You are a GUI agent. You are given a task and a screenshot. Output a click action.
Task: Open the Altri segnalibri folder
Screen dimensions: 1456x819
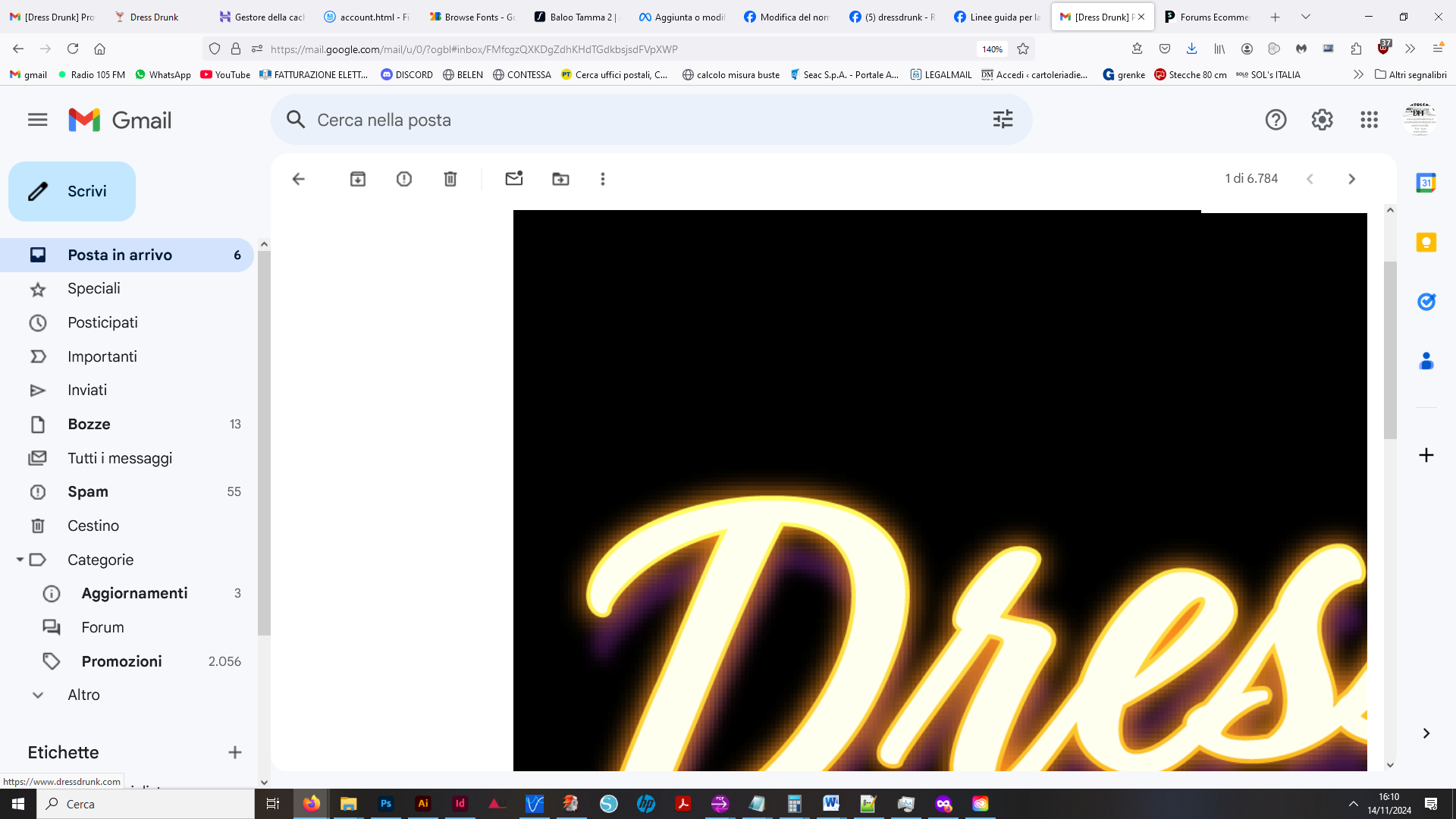point(1410,74)
